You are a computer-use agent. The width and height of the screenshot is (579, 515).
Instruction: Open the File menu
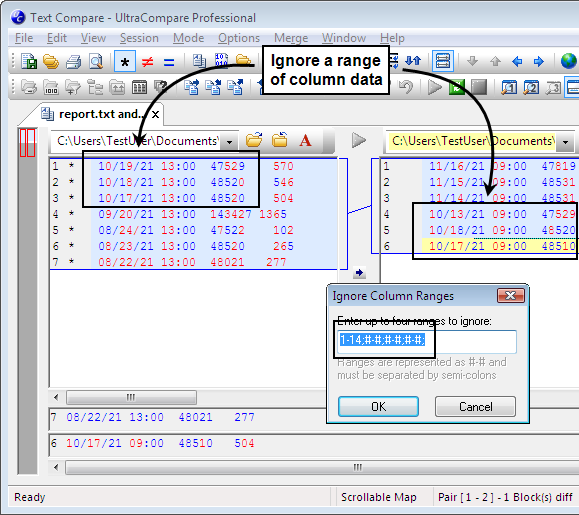tap(24, 38)
